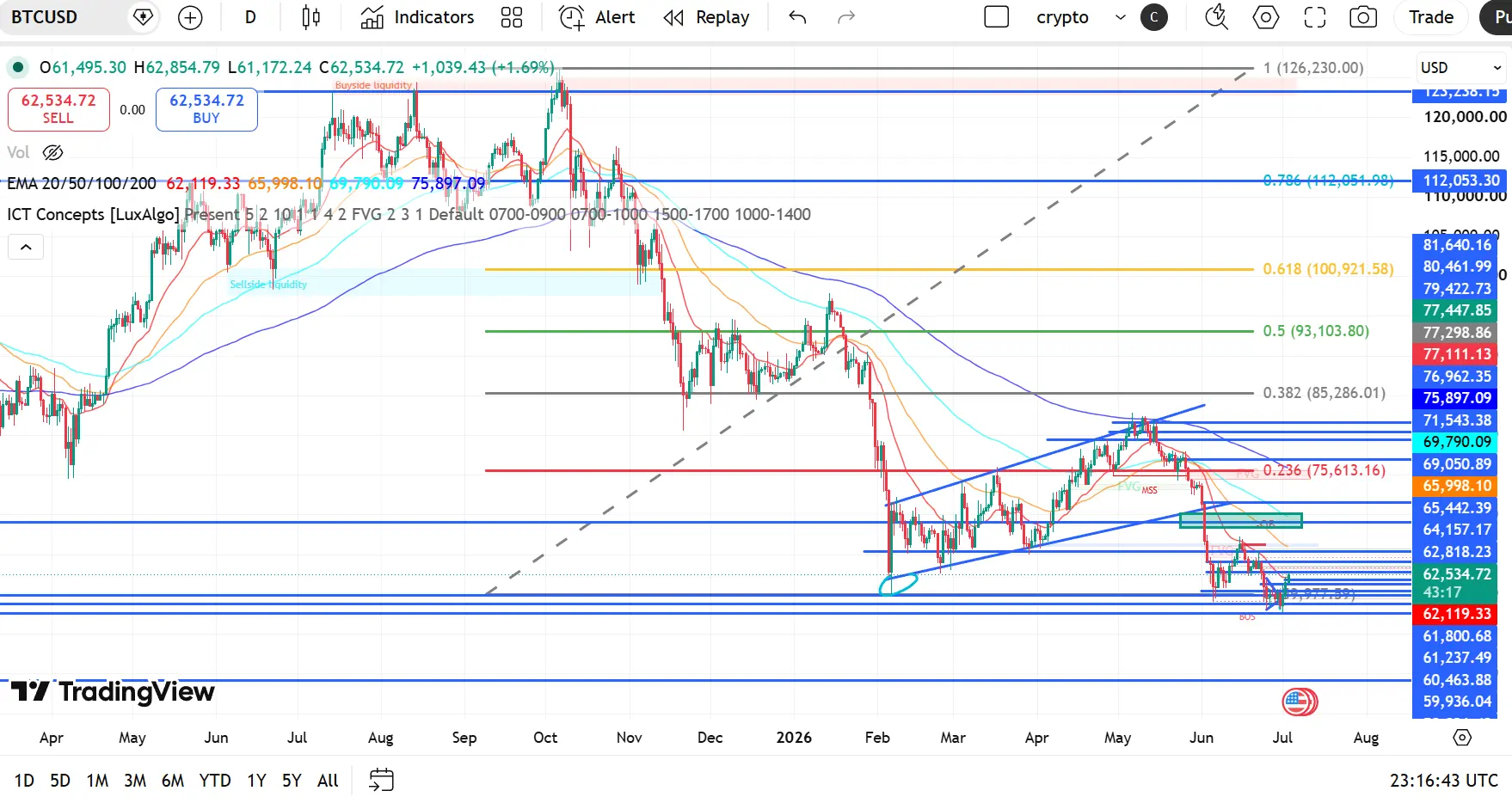
Task: Create a new Alert
Action: pyautogui.click(x=597, y=17)
